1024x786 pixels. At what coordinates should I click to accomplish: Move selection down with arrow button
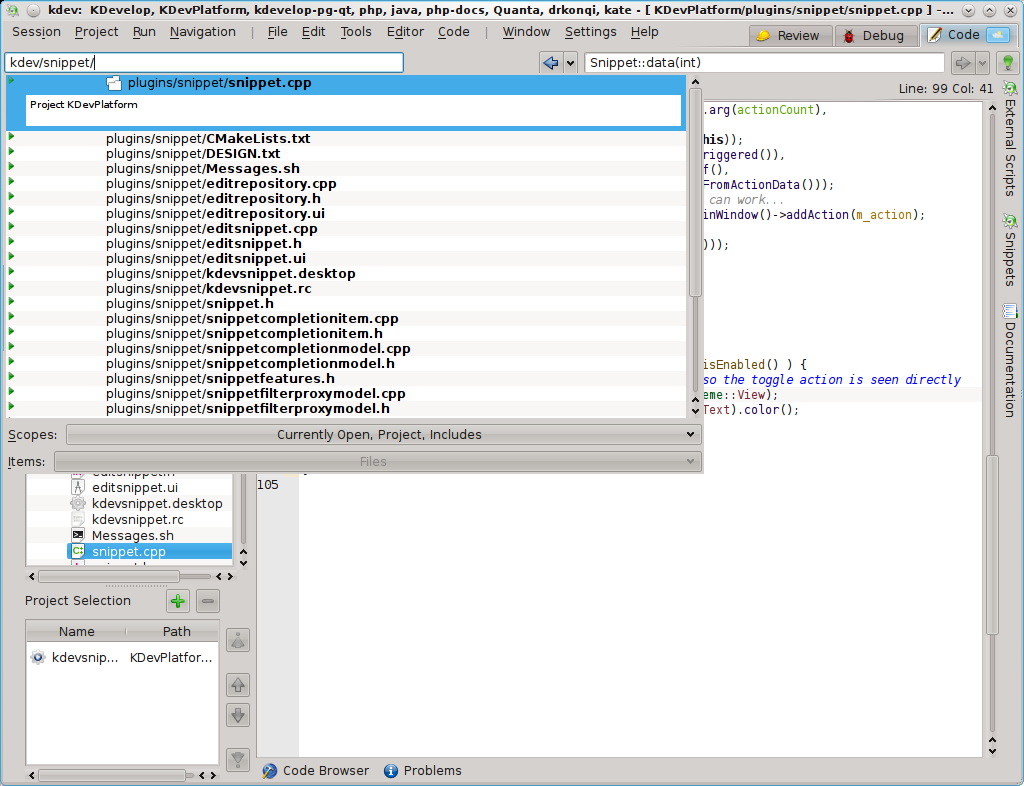click(x=238, y=715)
